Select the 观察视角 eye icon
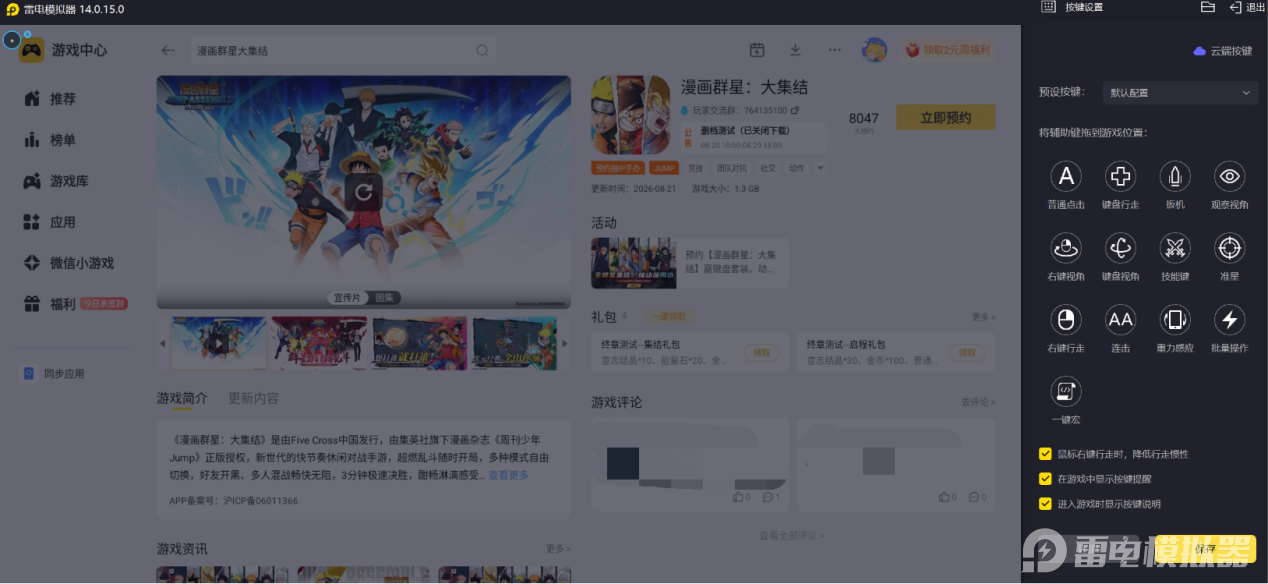 (1229, 177)
